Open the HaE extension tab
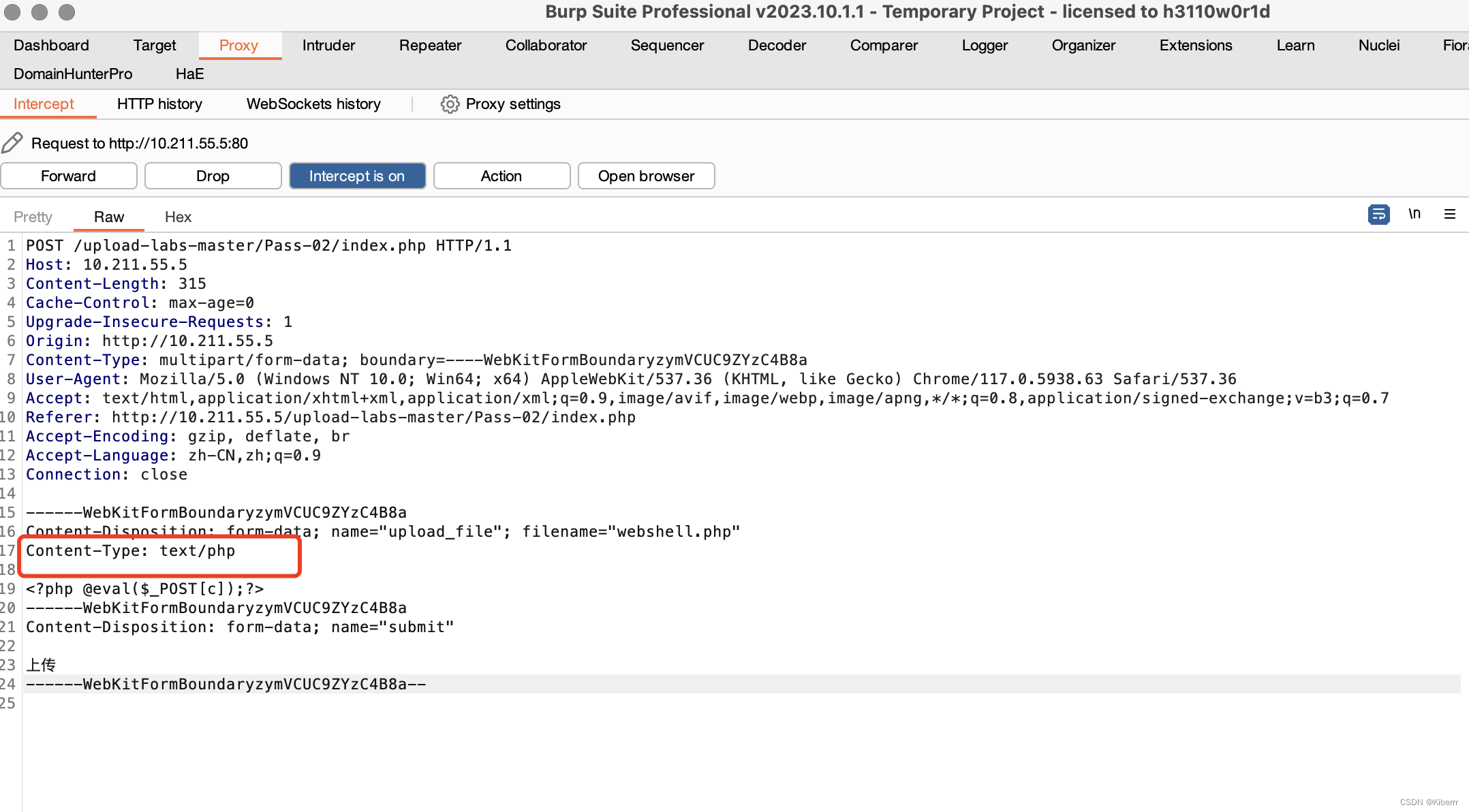Viewport: 1469px width, 812px height. (189, 74)
